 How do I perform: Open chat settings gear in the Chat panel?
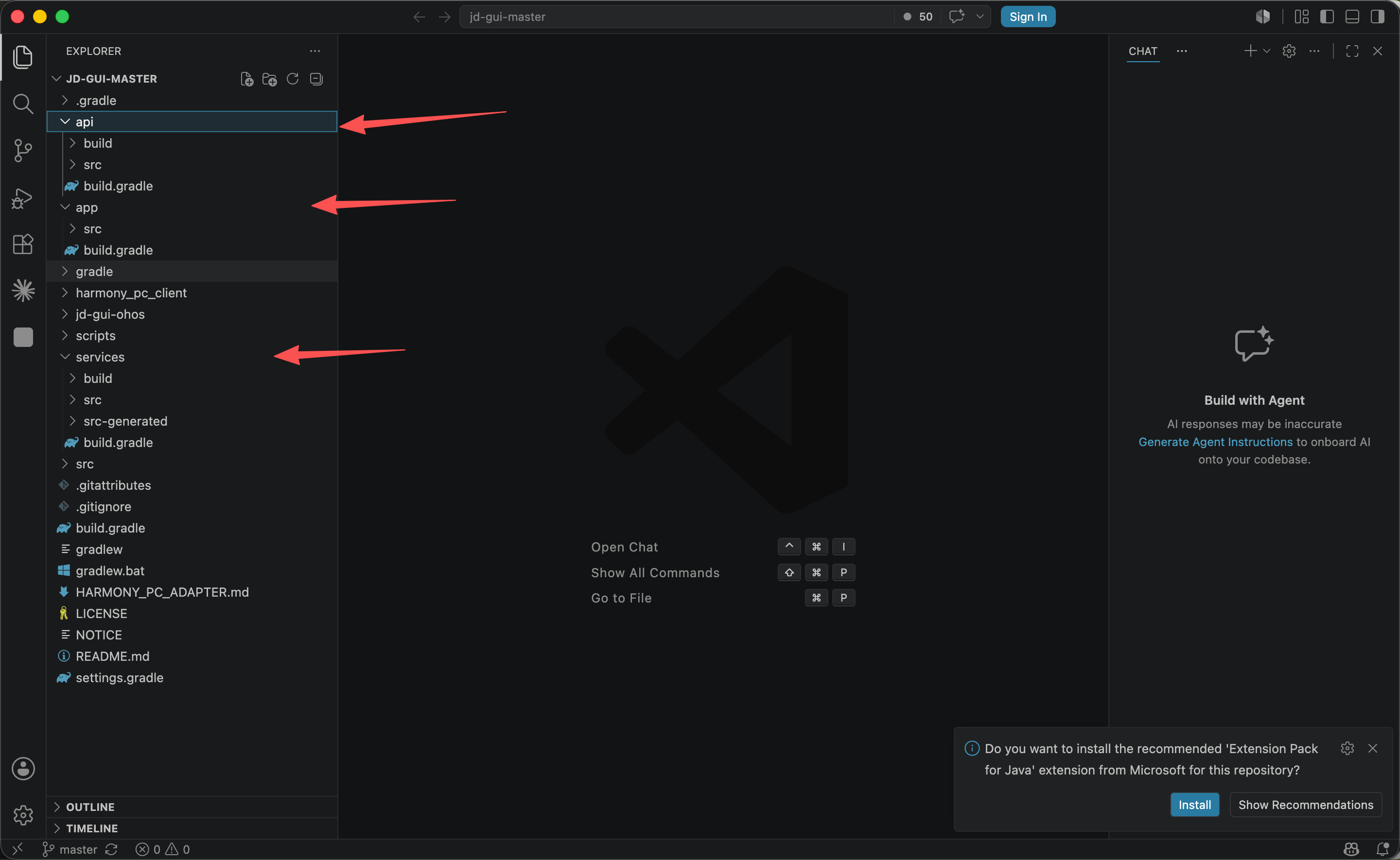tap(1289, 51)
